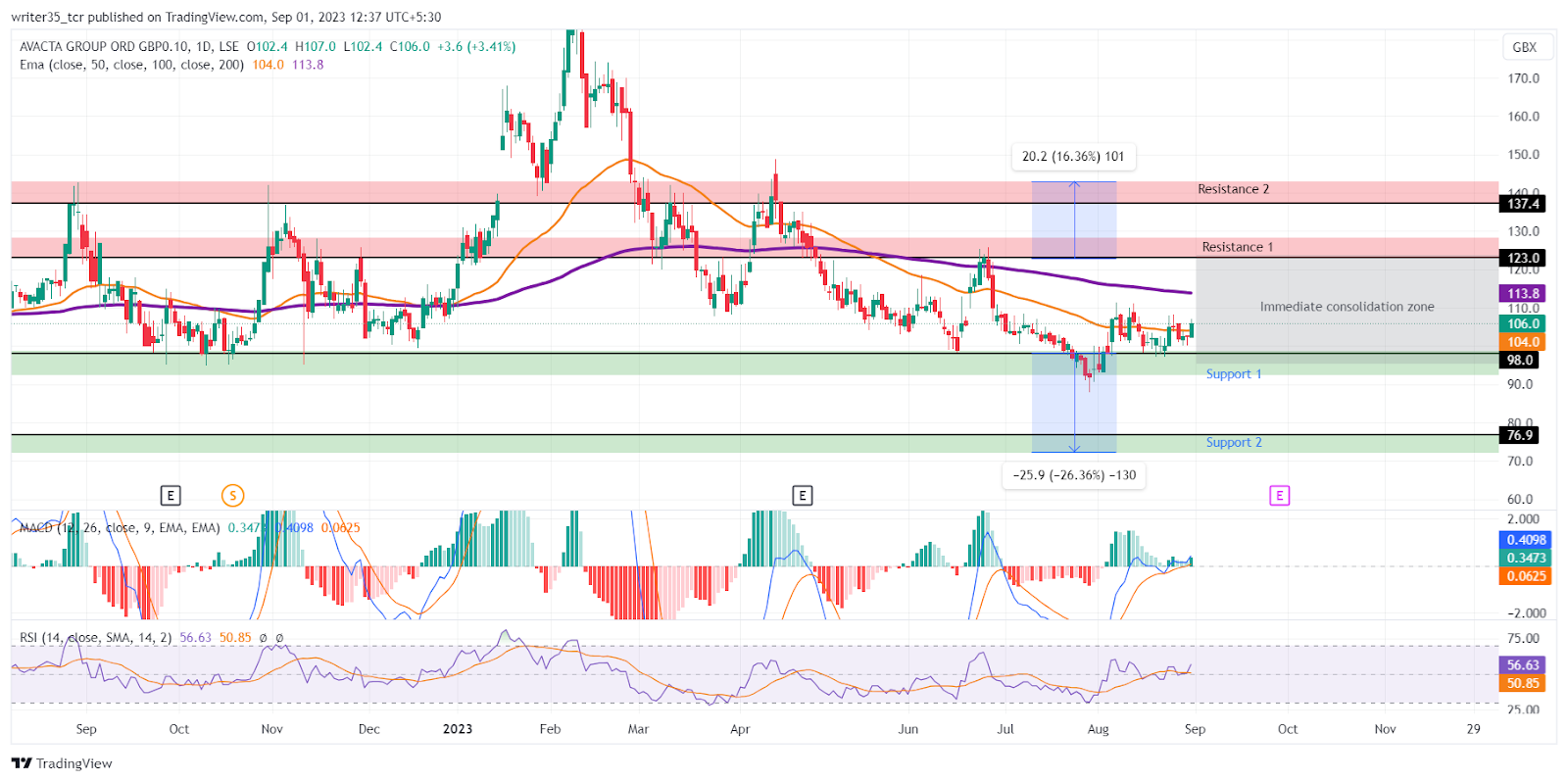Click the 137.4 price level label

1523,204
